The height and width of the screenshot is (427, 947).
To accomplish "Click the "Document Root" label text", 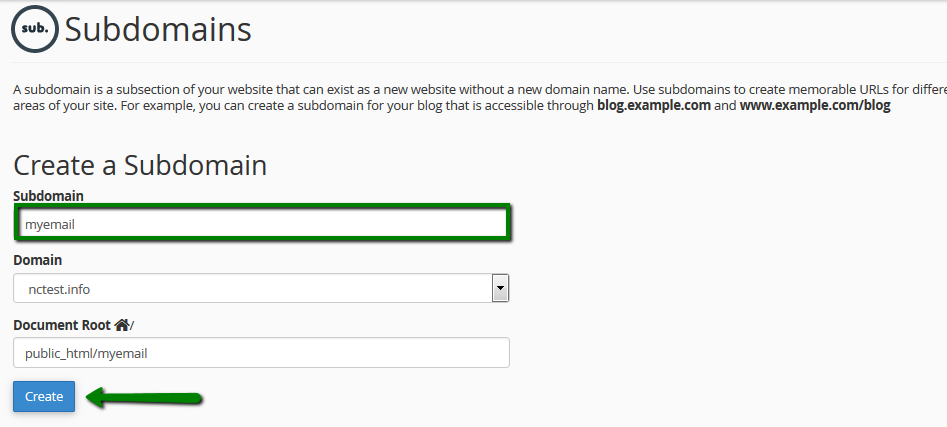I will coord(62,325).
